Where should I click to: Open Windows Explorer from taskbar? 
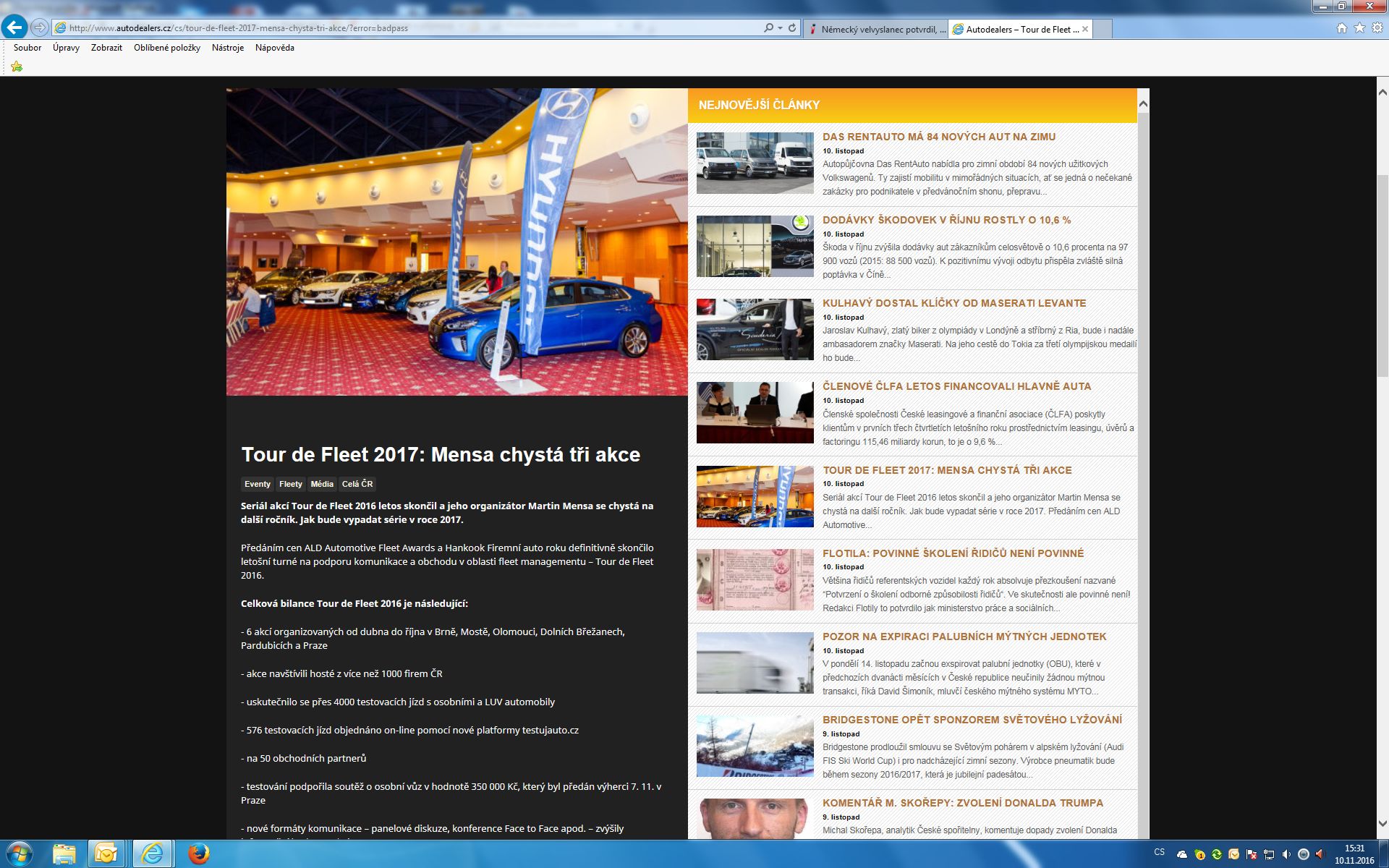tap(64, 854)
